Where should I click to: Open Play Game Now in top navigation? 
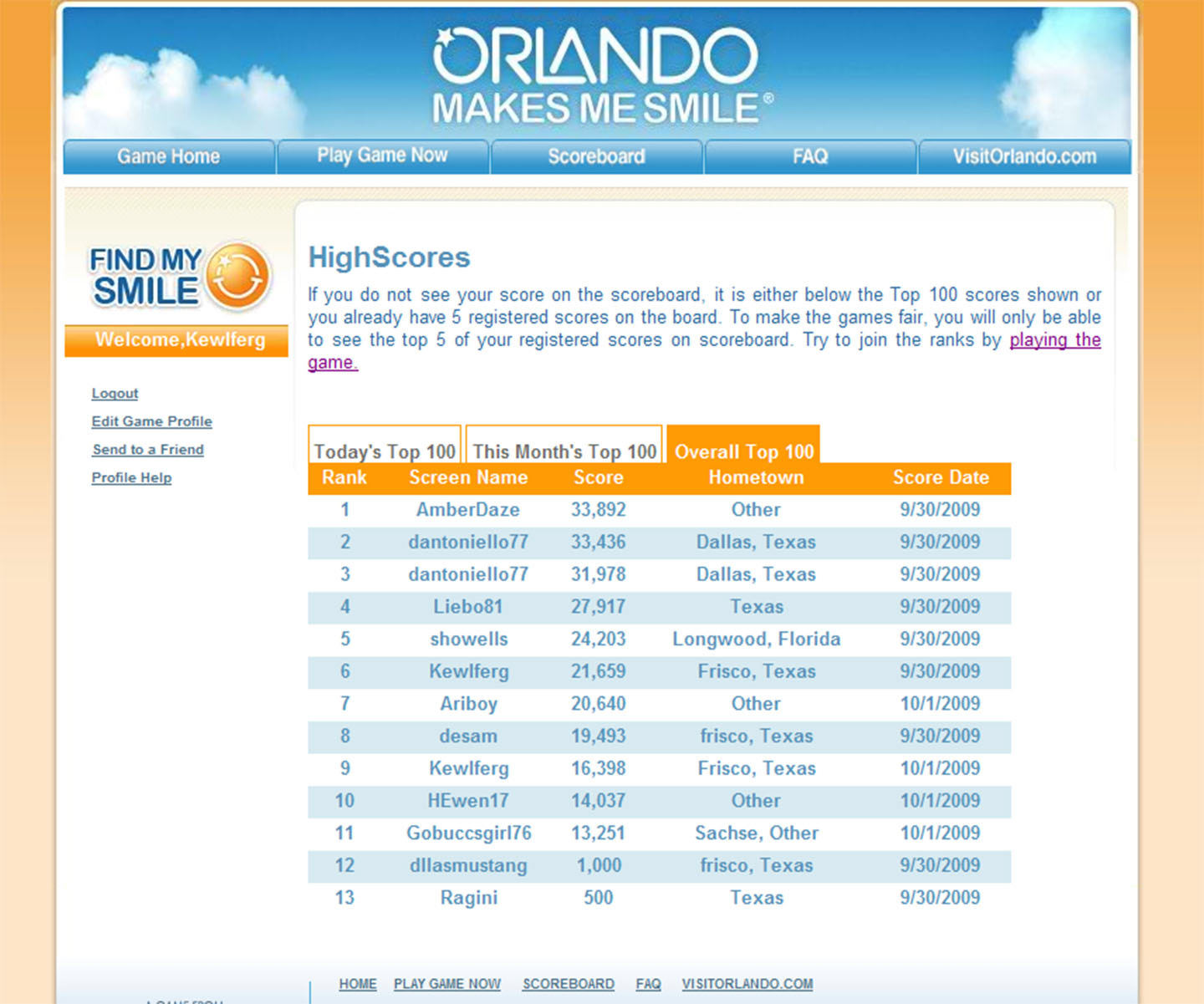pos(382,156)
